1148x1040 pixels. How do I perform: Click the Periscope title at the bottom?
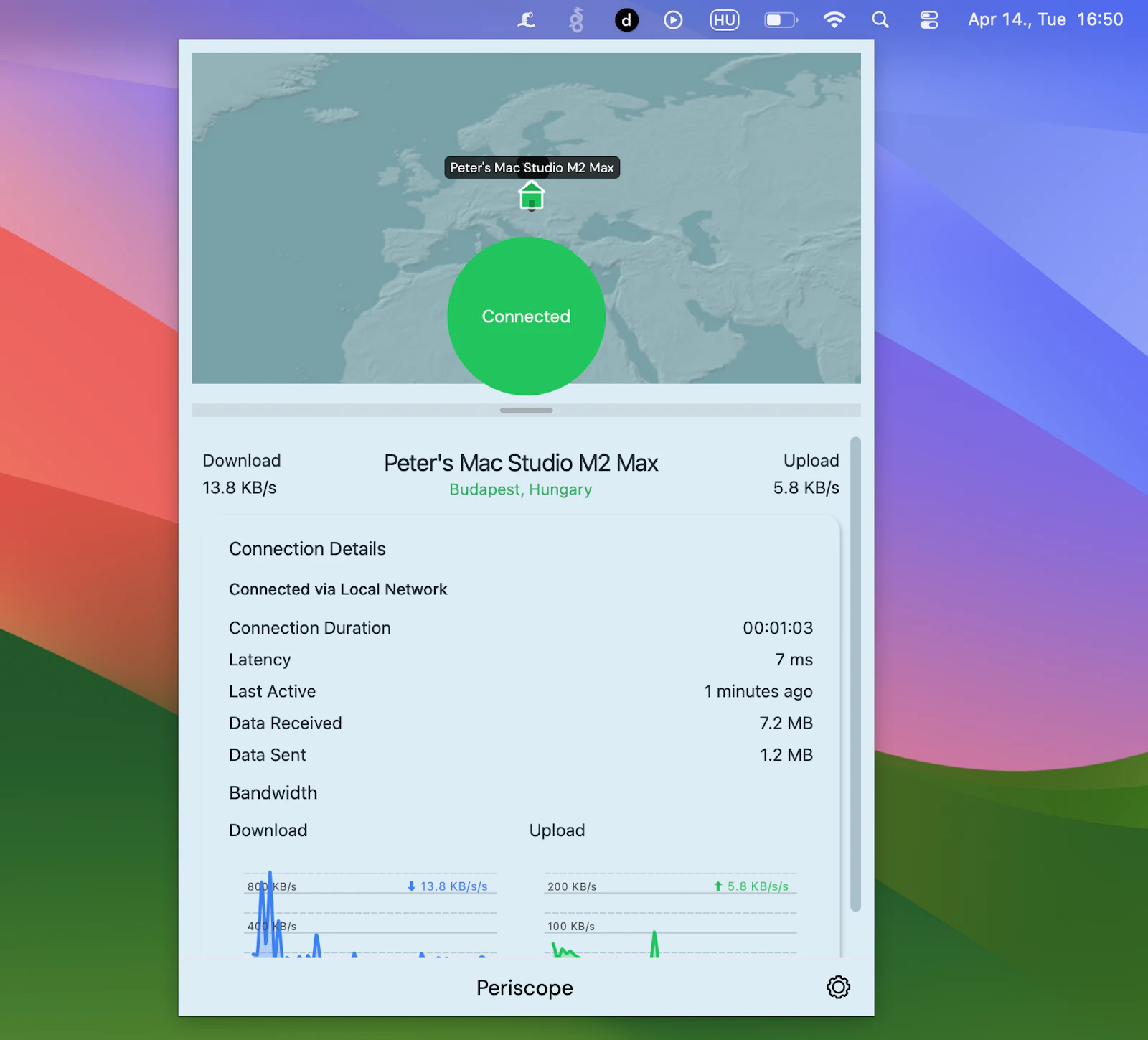coord(524,987)
